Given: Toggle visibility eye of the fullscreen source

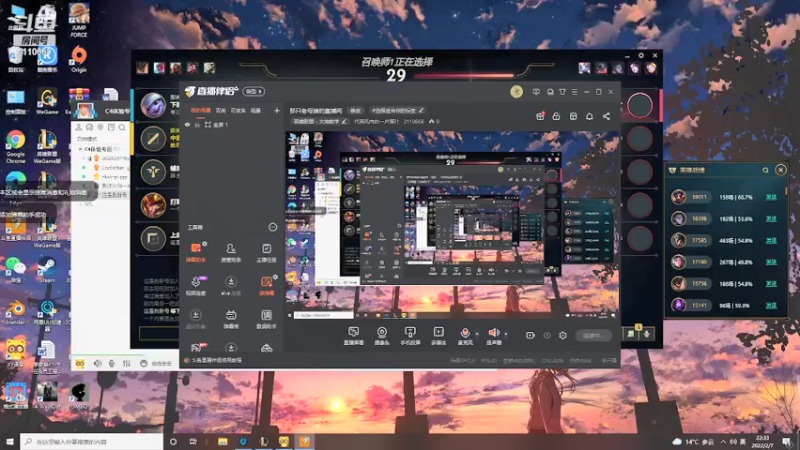Looking at the screenshot, I should [187, 124].
